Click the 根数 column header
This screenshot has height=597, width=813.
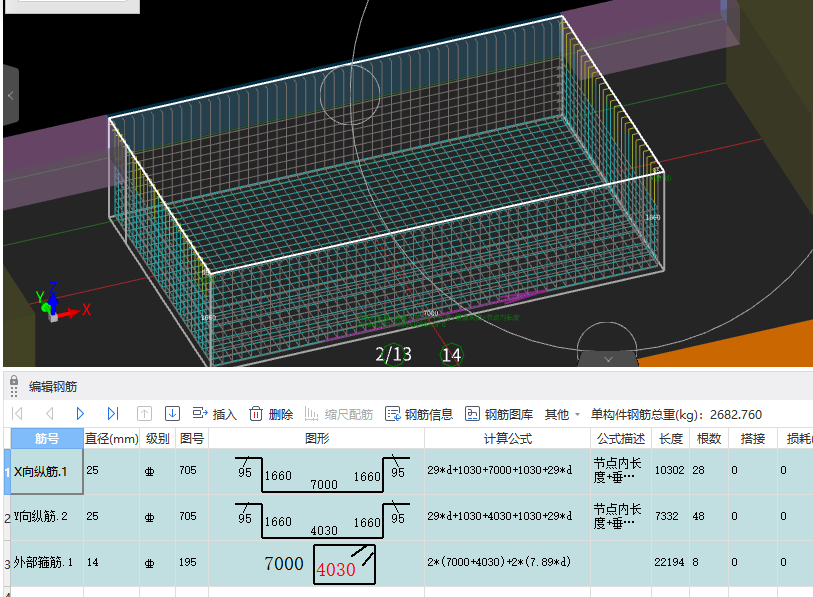(x=709, y=439)
